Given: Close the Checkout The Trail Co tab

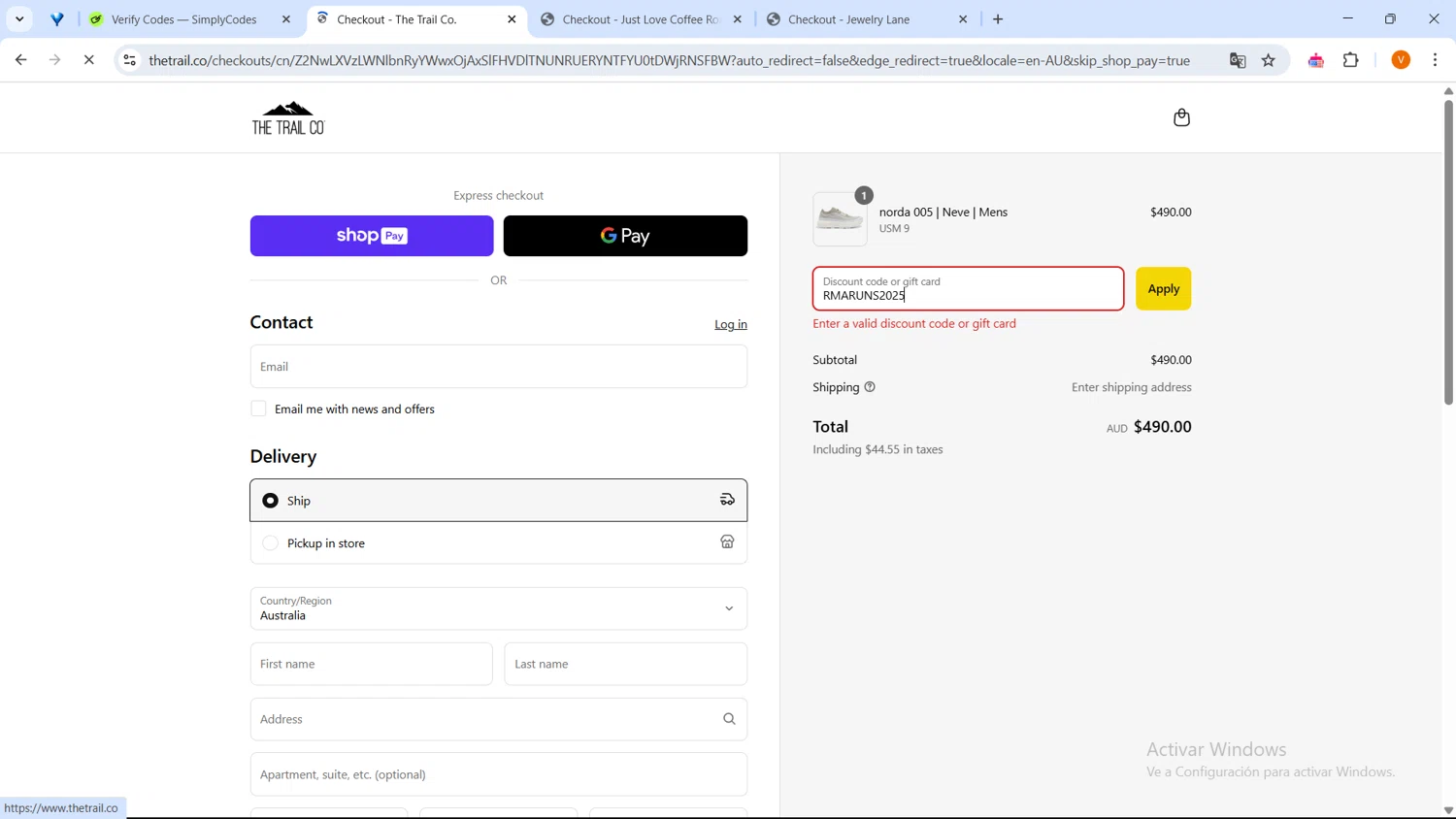Looking at the screenshot, I should click(x=513, y=19).
